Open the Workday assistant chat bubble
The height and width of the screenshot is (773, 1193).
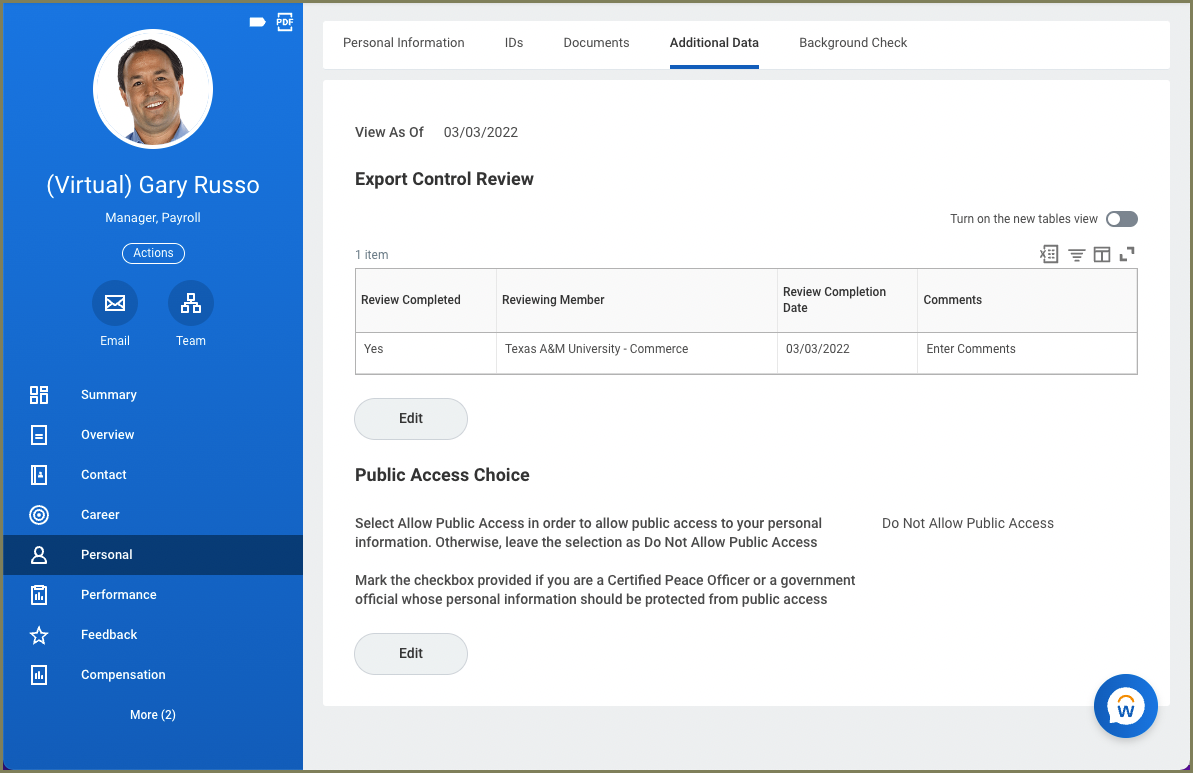click(x=1125, y=706)
